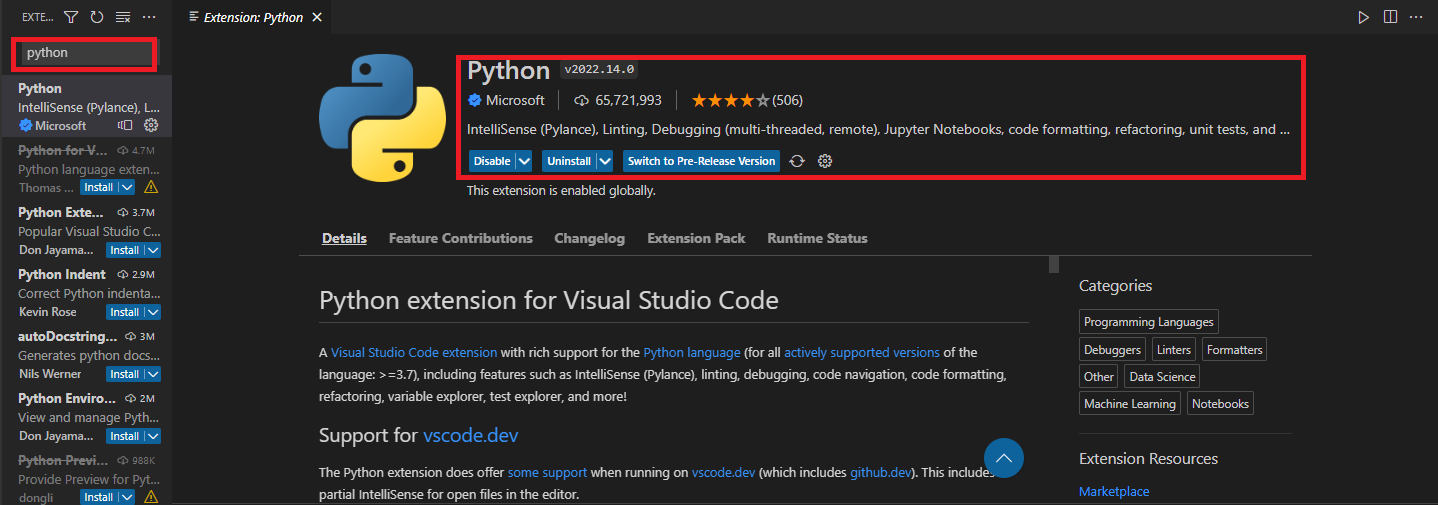Open the Changelog tab
This screenshot has height=505, width=1438.
(590, 238)
